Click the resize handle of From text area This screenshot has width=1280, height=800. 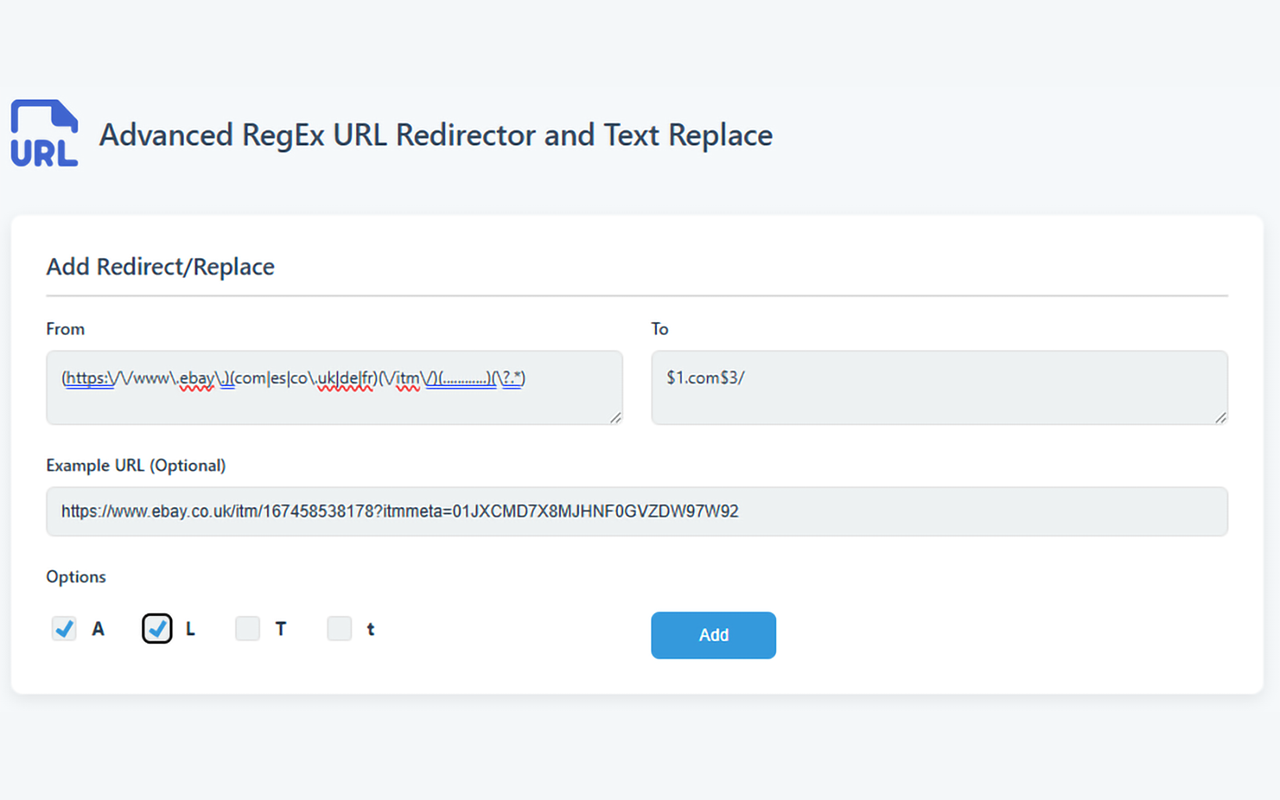(x=615, y=417)
